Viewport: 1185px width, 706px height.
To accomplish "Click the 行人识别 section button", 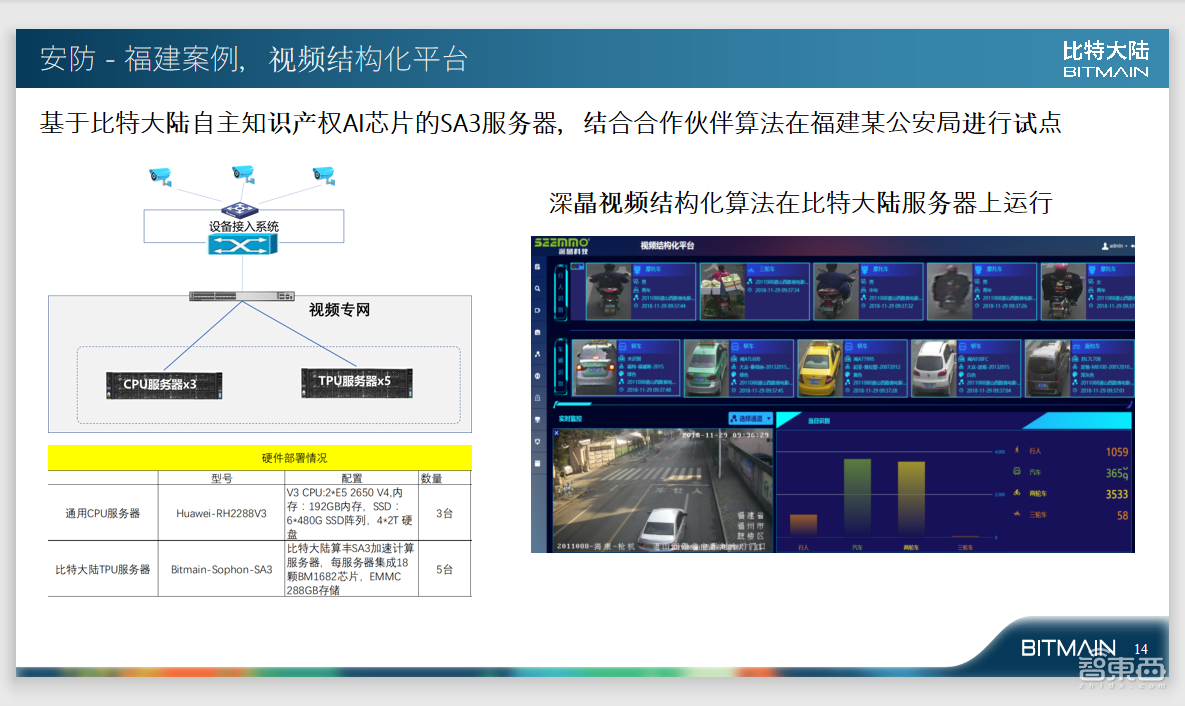I will pyautogui.click(x=560, y=291).
